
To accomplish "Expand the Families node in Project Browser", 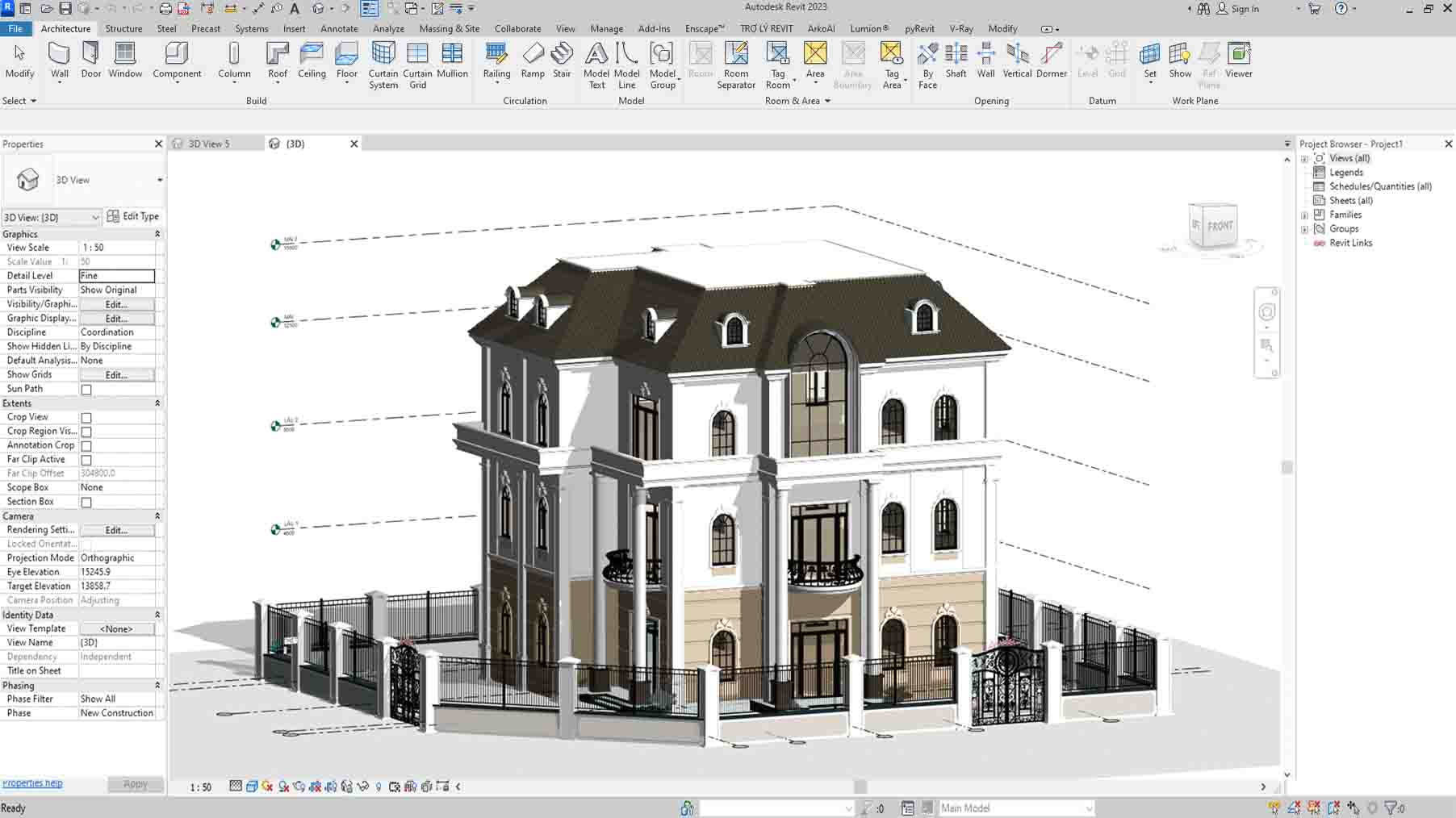I will click(x=1305, y=215).
